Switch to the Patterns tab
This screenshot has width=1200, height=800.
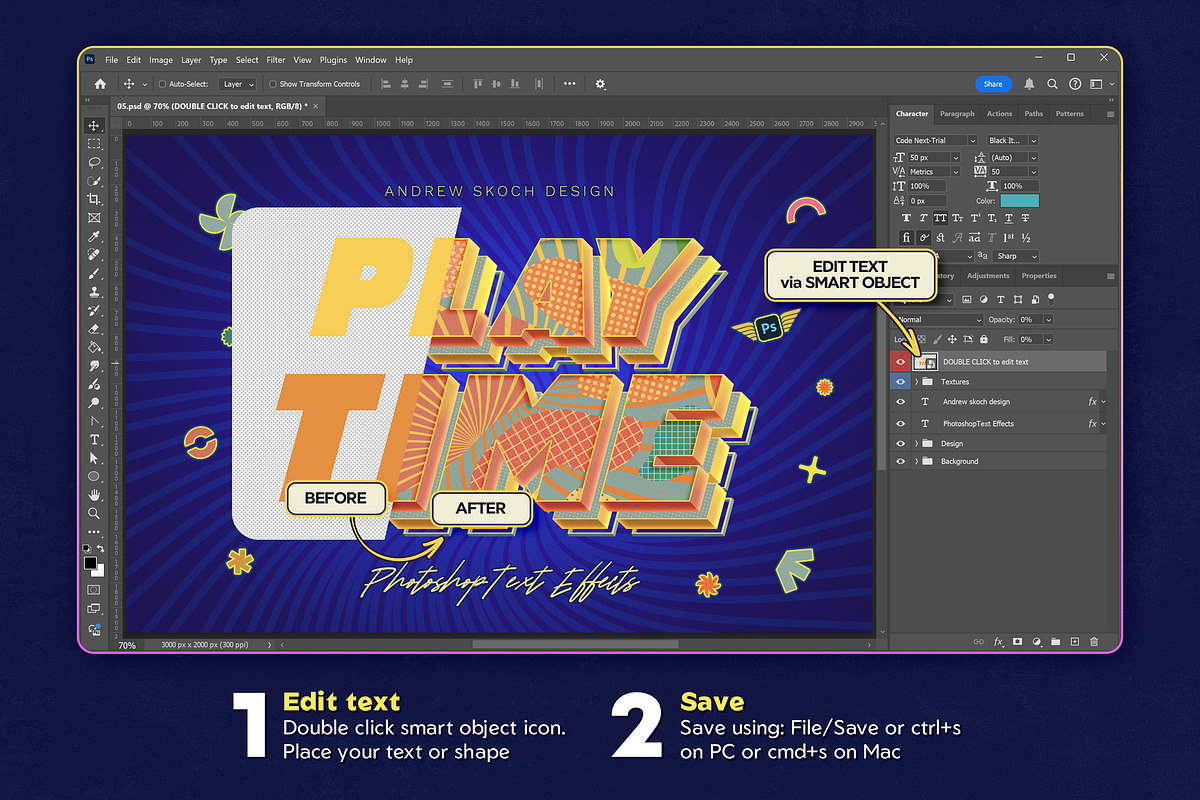1069,114
